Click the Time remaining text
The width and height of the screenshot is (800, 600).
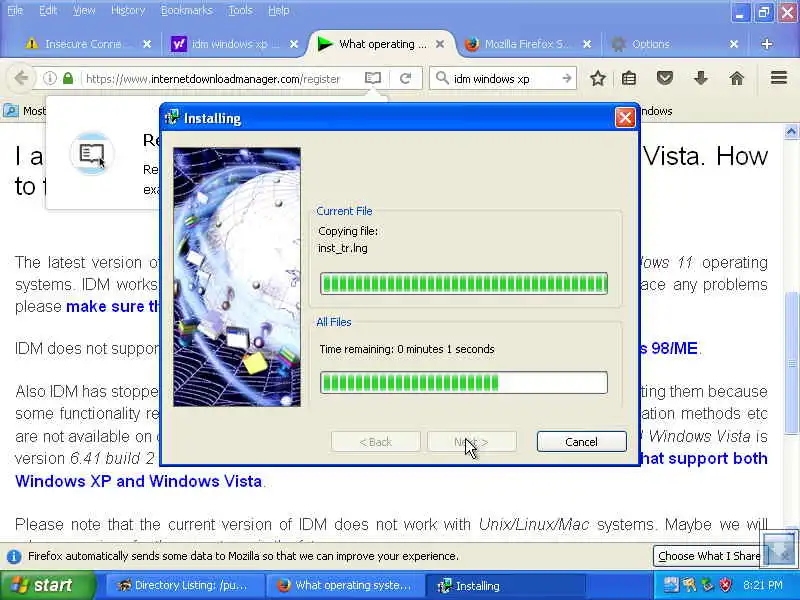[x=407, y=349]
